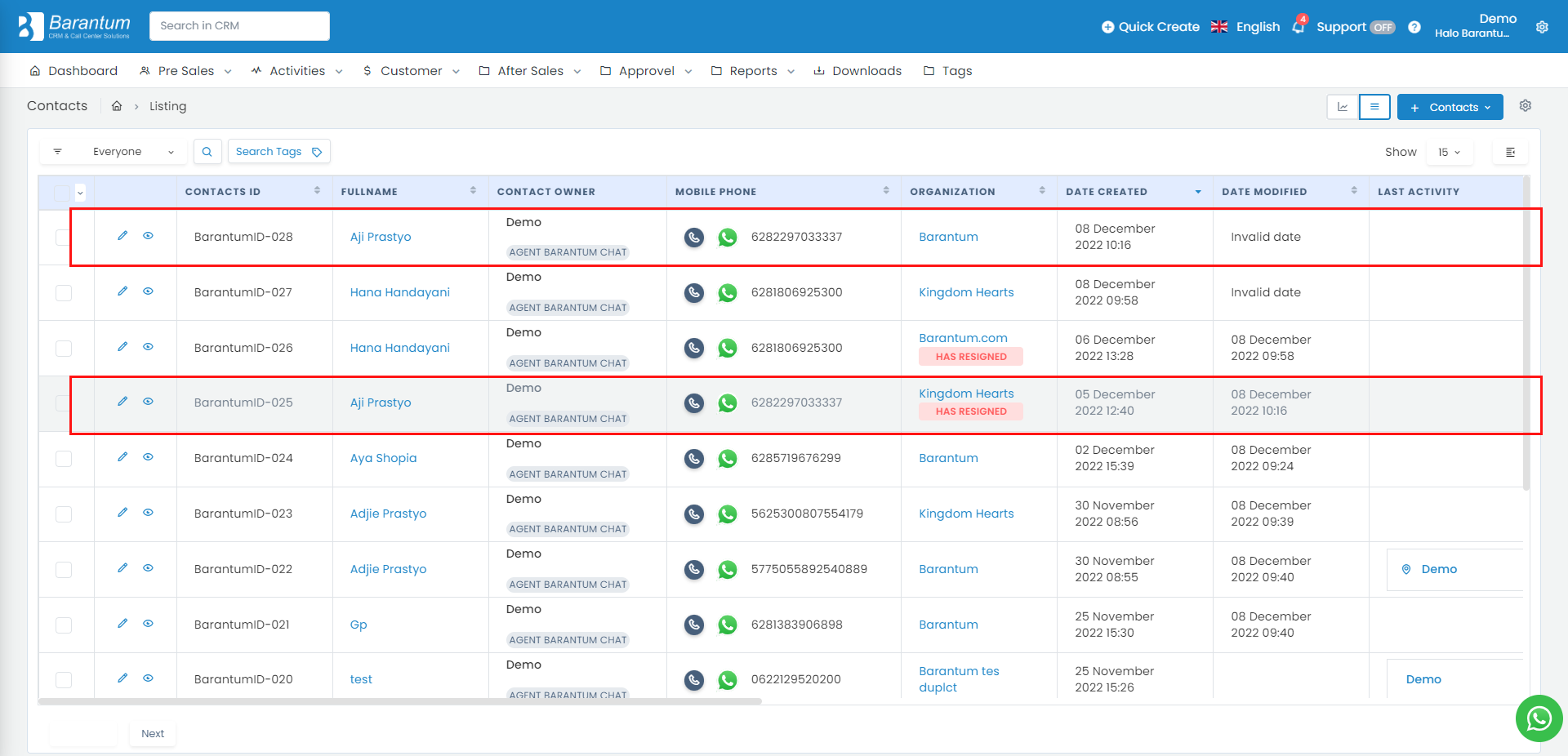
Task: Click the Search in CRM field
Action: pos(239,26)
